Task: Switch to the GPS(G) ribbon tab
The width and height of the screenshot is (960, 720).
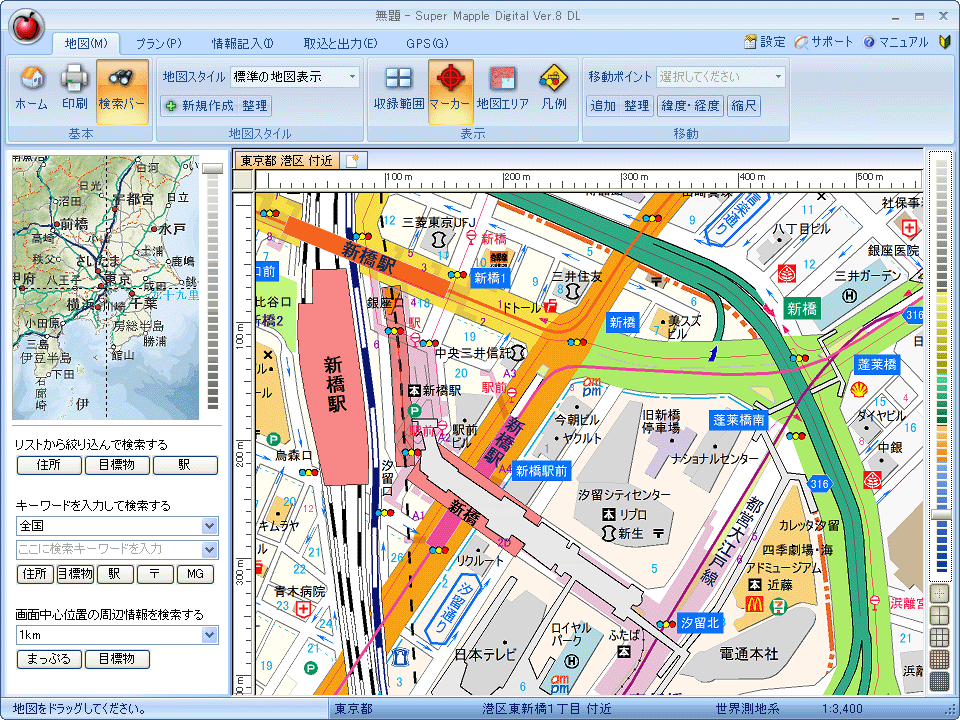Action: point(427,43)
